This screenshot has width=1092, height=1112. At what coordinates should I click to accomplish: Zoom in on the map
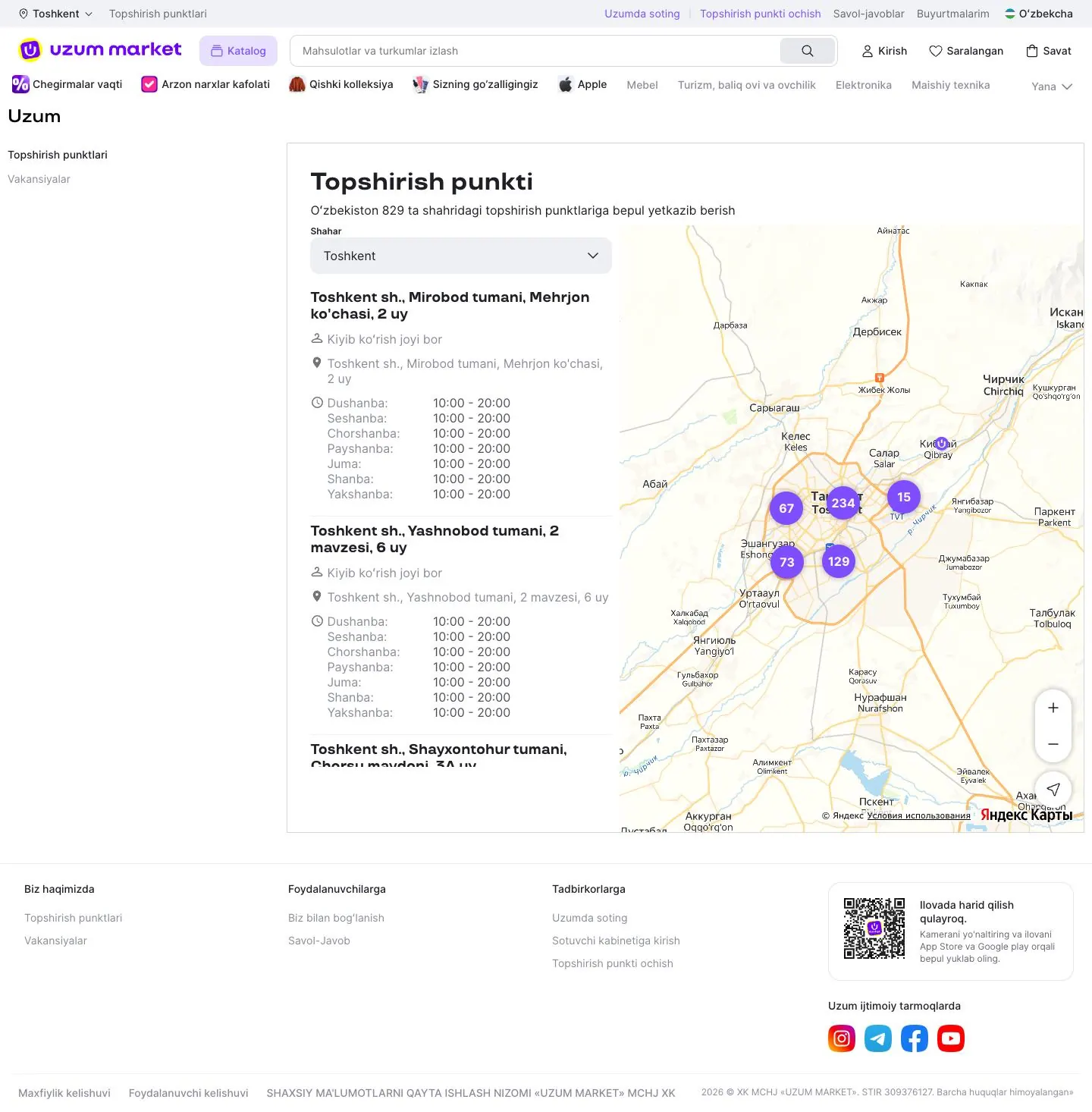[1053, 708]
